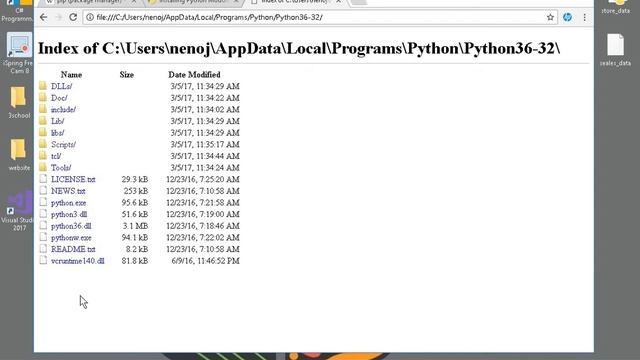Screen dimensions: 640x360
Task: Click the python.exe file link
Action: 69,202
